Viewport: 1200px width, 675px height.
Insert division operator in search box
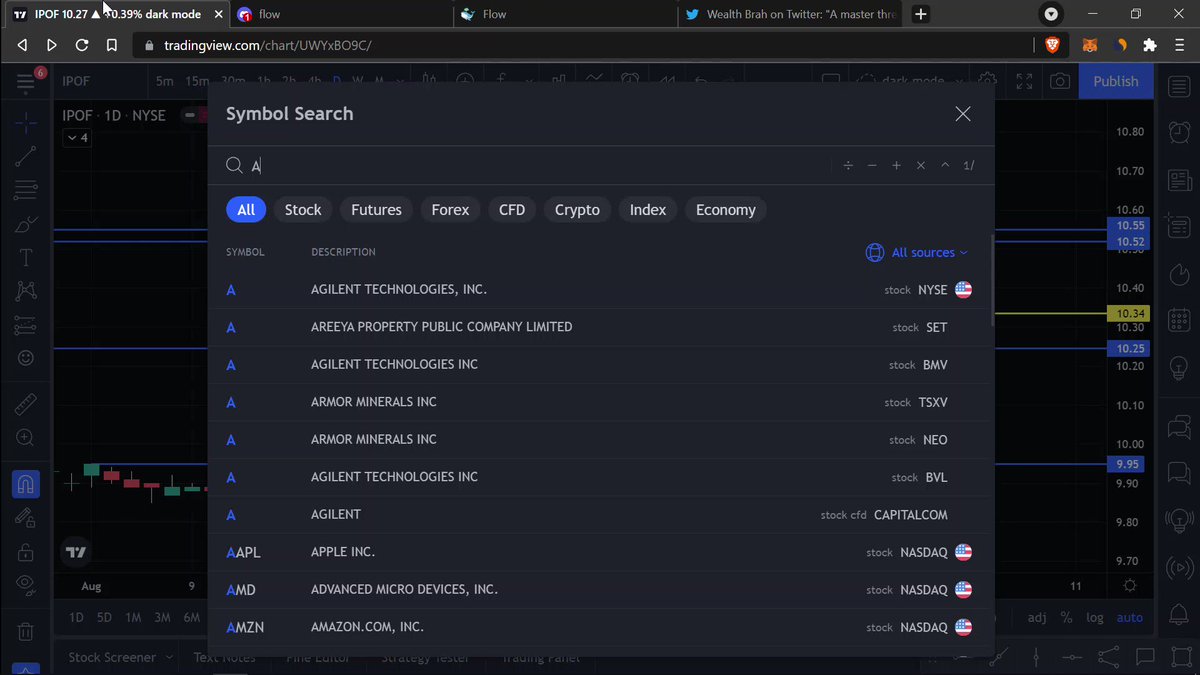848,166
